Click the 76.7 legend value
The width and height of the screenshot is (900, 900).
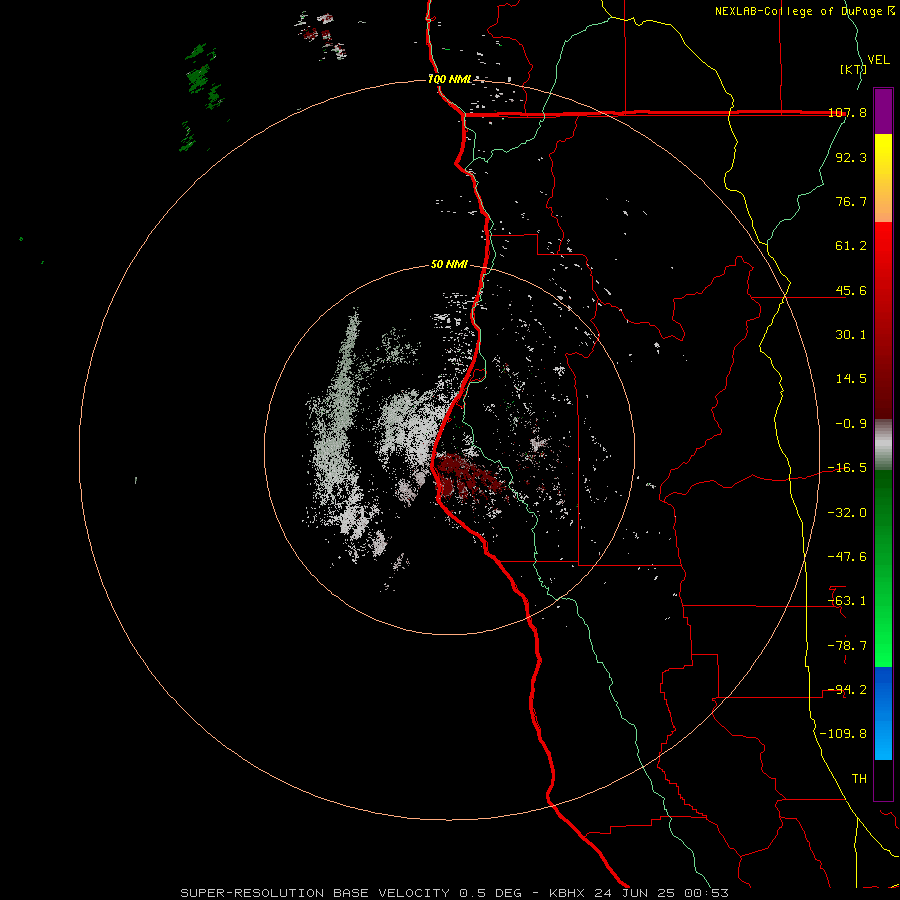click(851, 201)
